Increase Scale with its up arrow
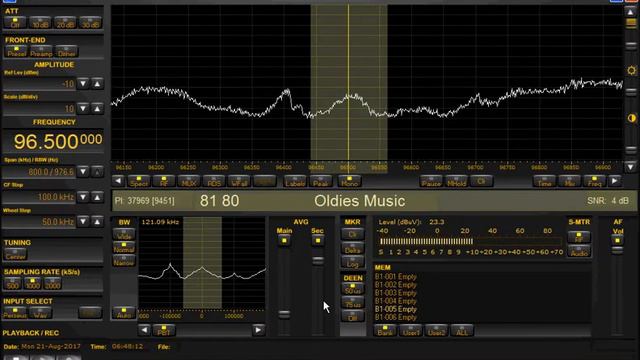 [97, 109]
